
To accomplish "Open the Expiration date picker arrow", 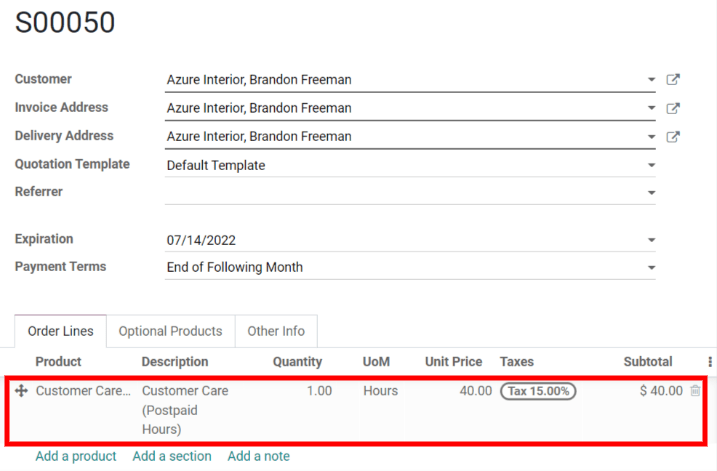I will [651, 240].
